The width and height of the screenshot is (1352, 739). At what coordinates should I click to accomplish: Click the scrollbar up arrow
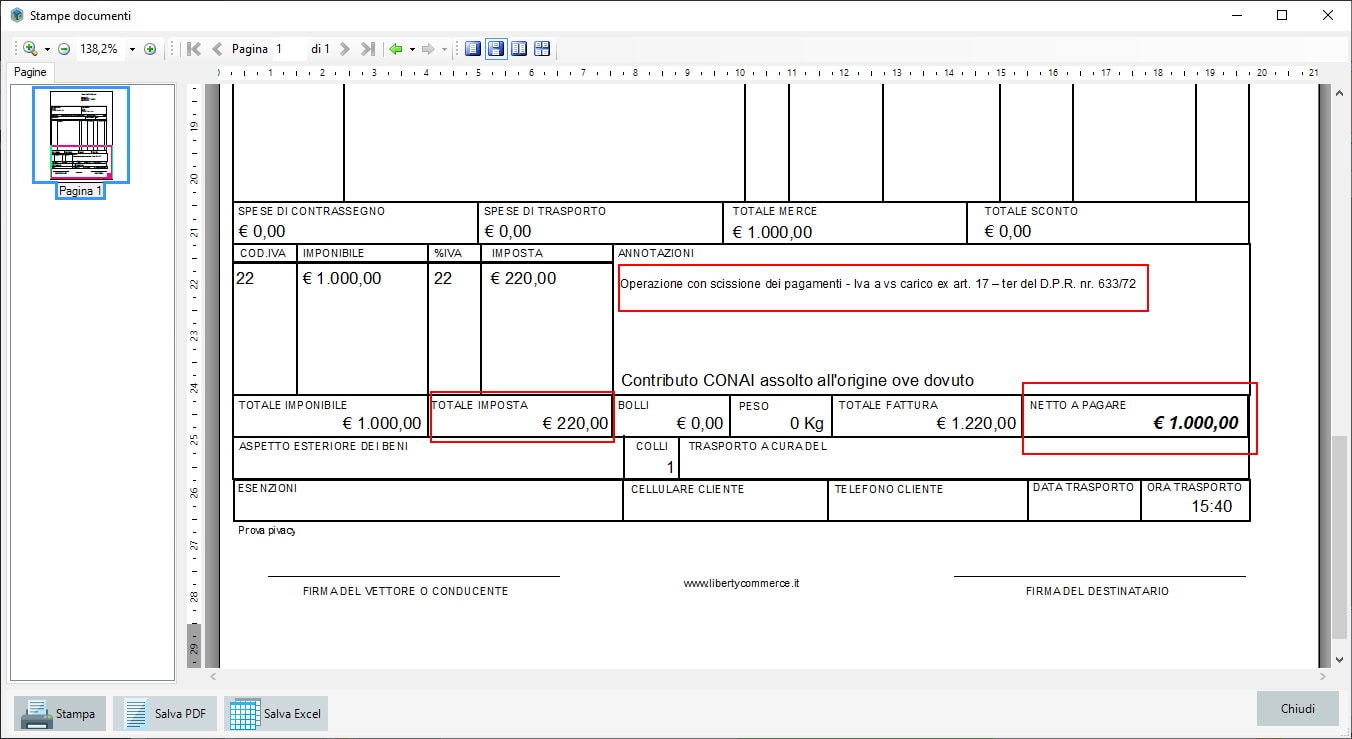click(1340, 92)
